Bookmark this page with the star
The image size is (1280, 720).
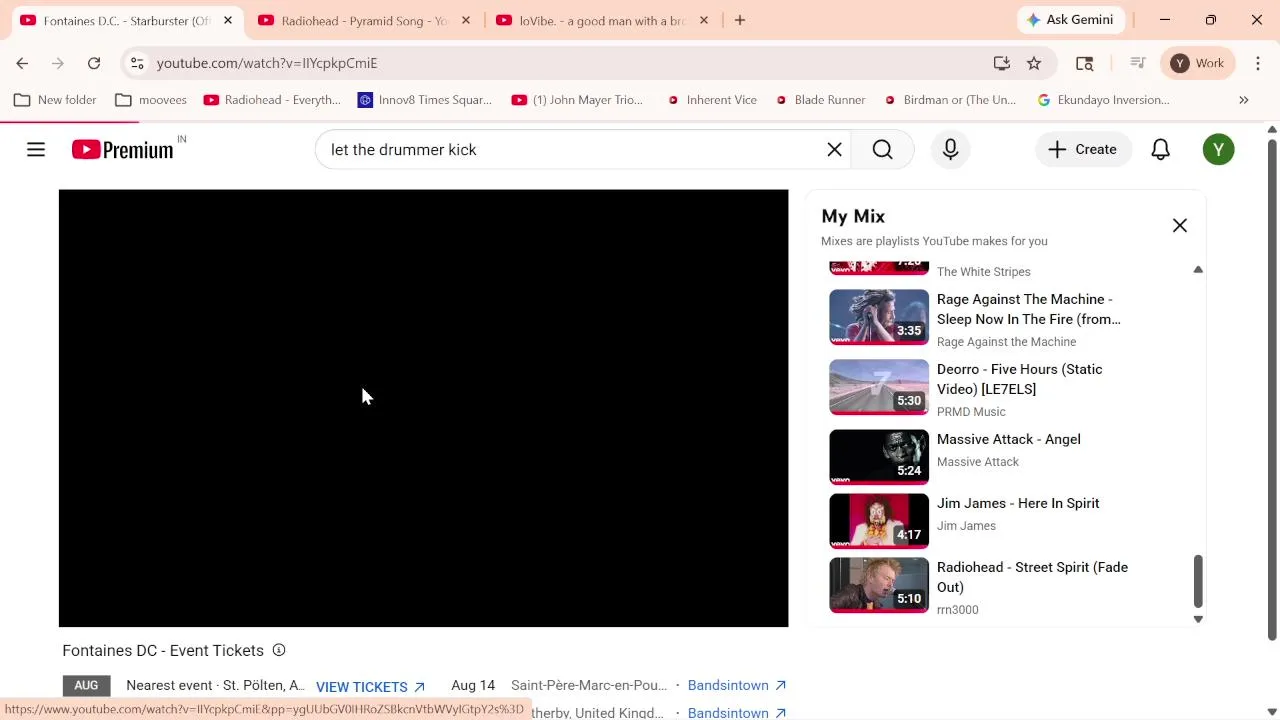click(x=1034, y=63)
